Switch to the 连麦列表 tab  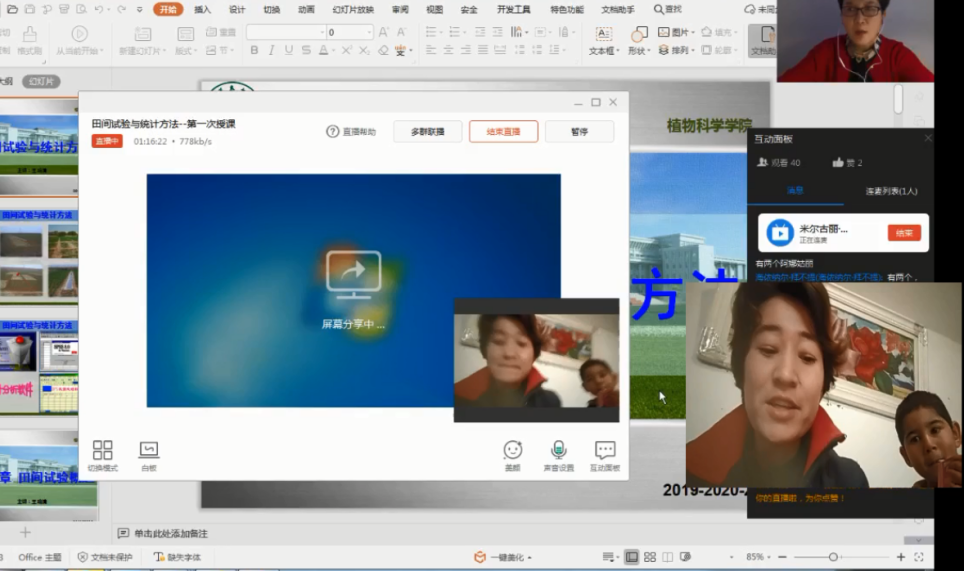pyautogui.click(x=891, y=191)
